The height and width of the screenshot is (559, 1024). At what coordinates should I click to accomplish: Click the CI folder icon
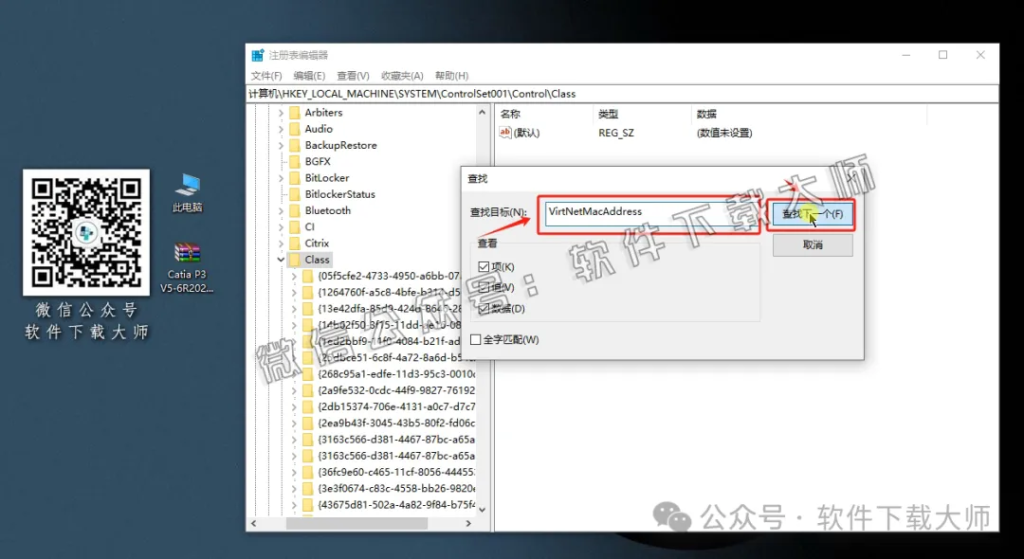click(294, 227)
